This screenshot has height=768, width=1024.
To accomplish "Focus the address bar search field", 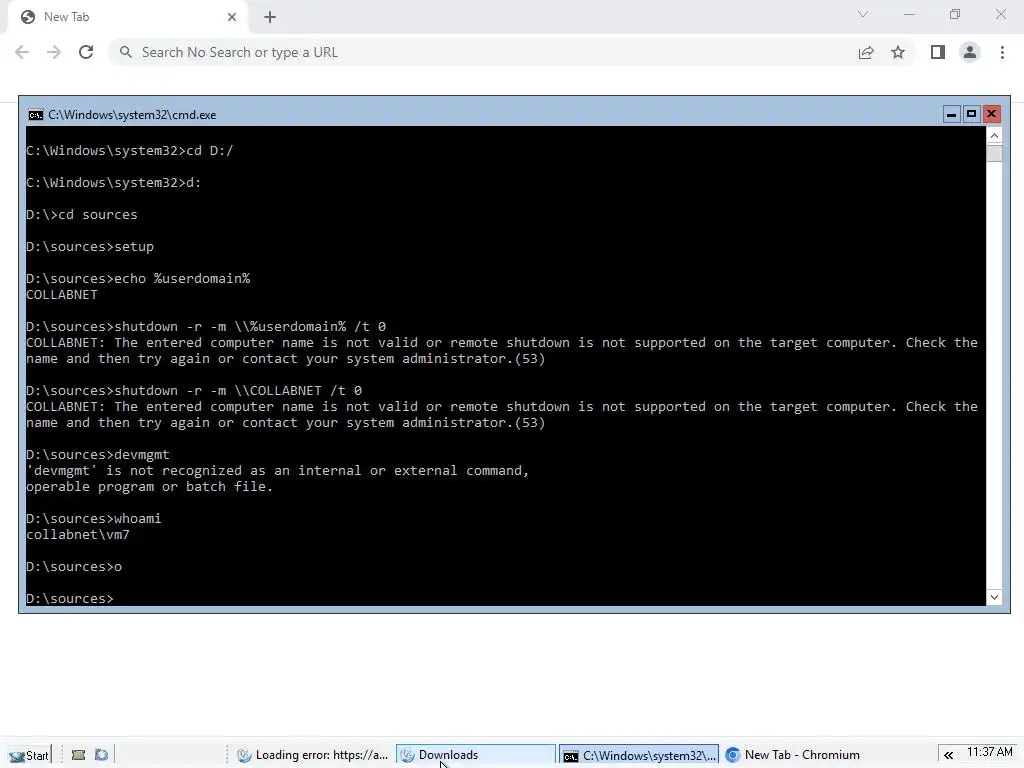I will click(483, 52).
